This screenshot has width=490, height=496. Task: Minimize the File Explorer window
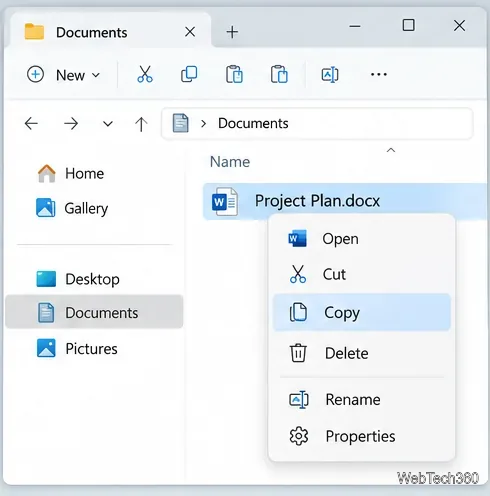(355, 26)
